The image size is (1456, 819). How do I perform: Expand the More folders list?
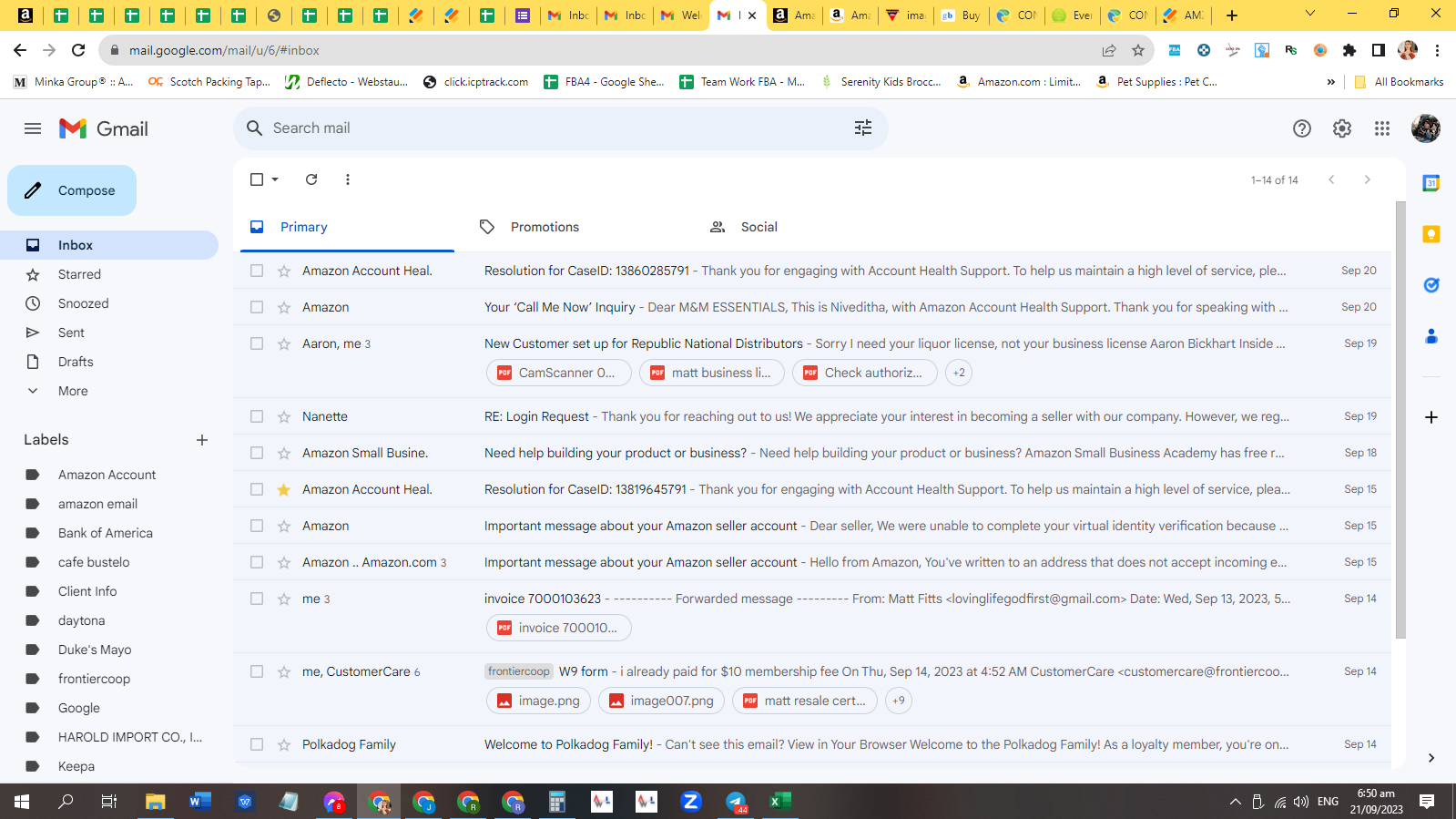point(73,391)
